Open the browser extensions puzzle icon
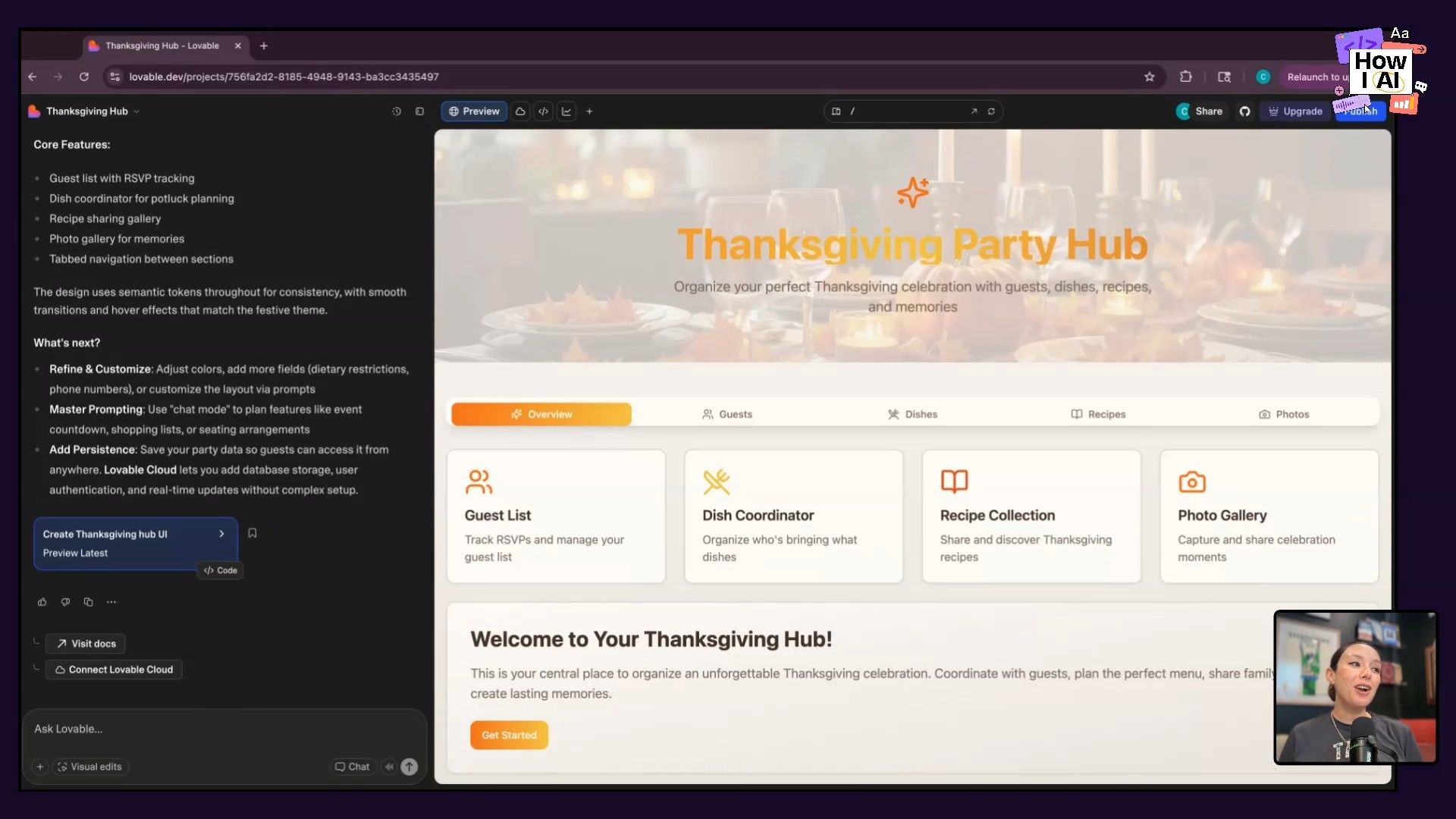The width and height of the screenshot is (1456, 819). (1185, 77)
